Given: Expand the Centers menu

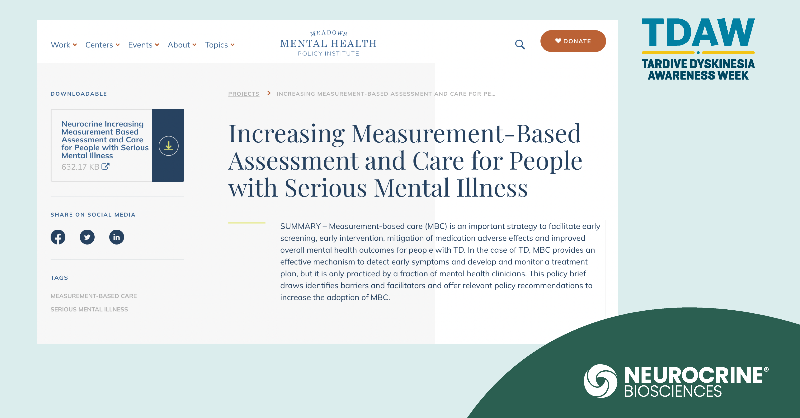Looking at the screenshot, I should click(103, 45).
